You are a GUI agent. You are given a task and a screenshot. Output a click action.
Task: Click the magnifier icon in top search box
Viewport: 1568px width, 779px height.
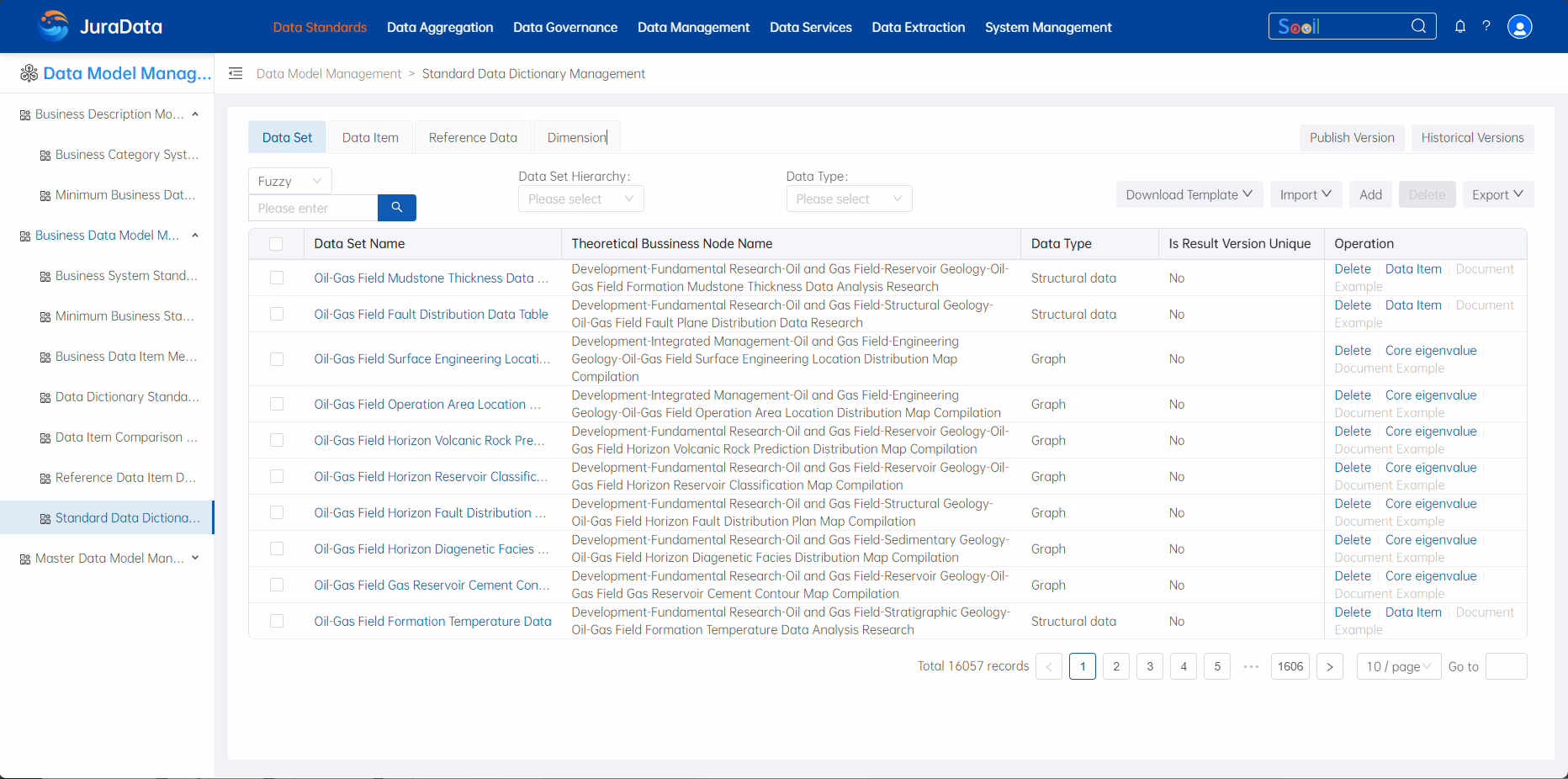tap(1418, 26)
